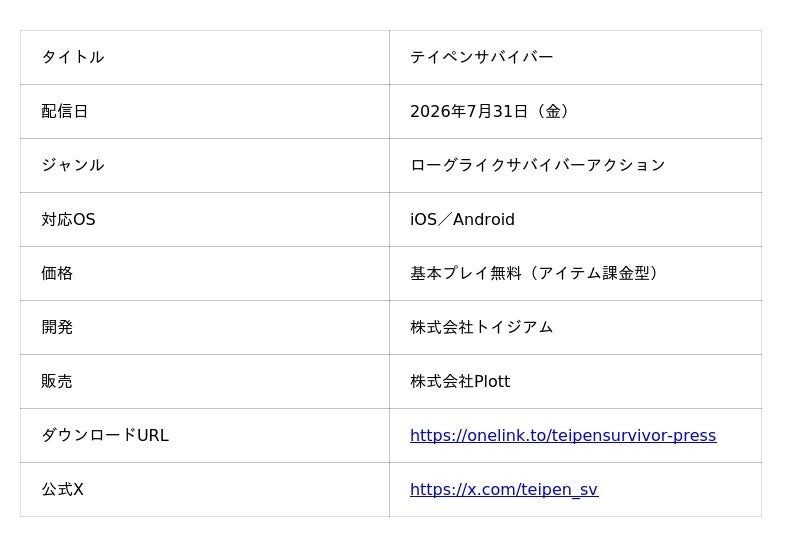Click the 株式会社トイジアム developer text
This screenshot has height=547, width=800.
481,327
